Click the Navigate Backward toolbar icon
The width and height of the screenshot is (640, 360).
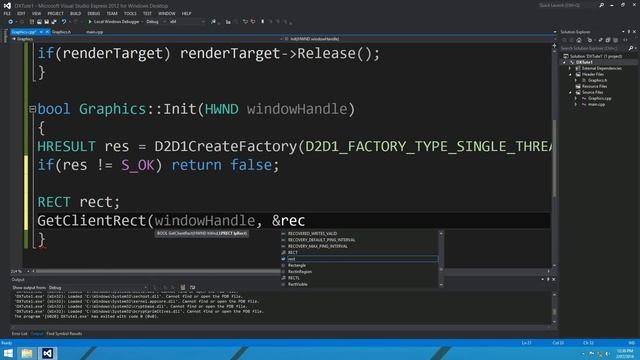(11, 22)
